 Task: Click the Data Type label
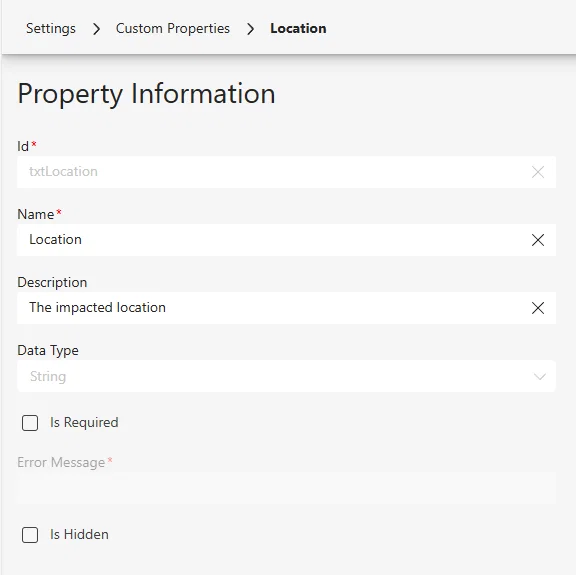(x=48, y=351)
